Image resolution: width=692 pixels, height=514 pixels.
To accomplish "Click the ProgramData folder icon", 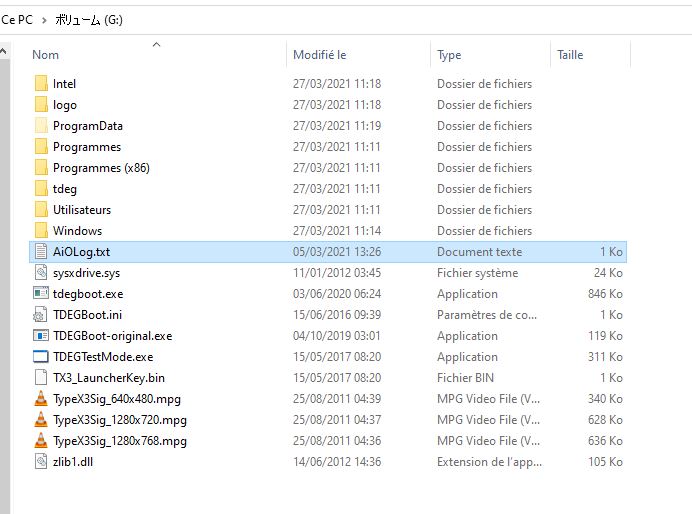I will (x=41, y=126).
